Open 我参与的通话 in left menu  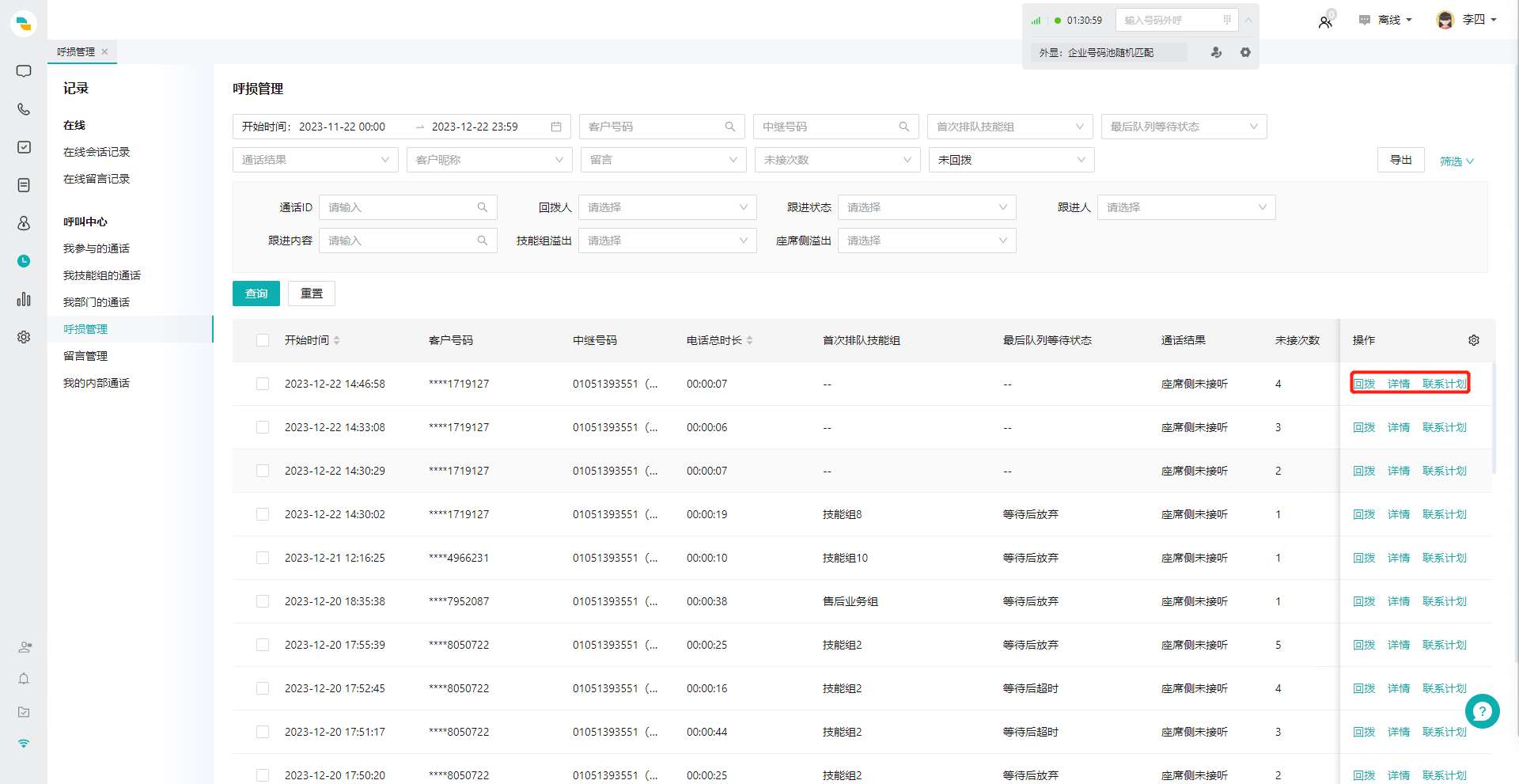click(x=97, y=248)
